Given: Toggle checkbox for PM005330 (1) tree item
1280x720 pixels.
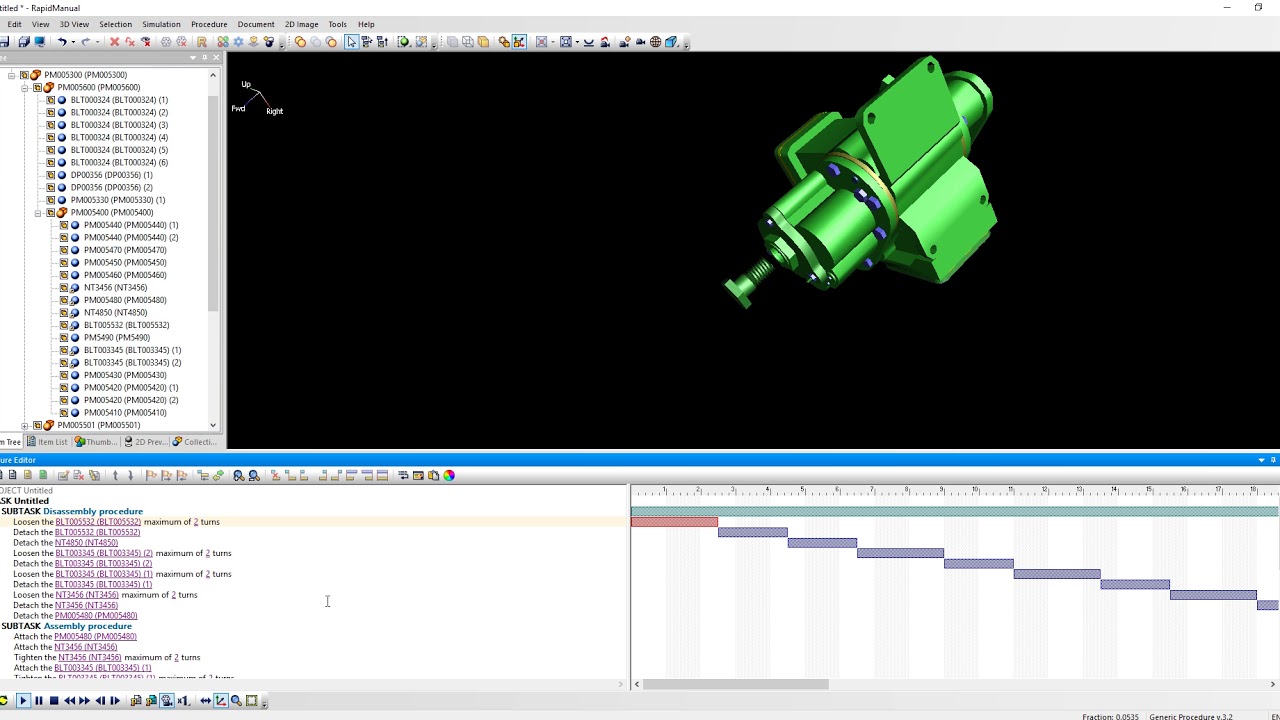Looking at the screenshot, I should click(50, 200).
